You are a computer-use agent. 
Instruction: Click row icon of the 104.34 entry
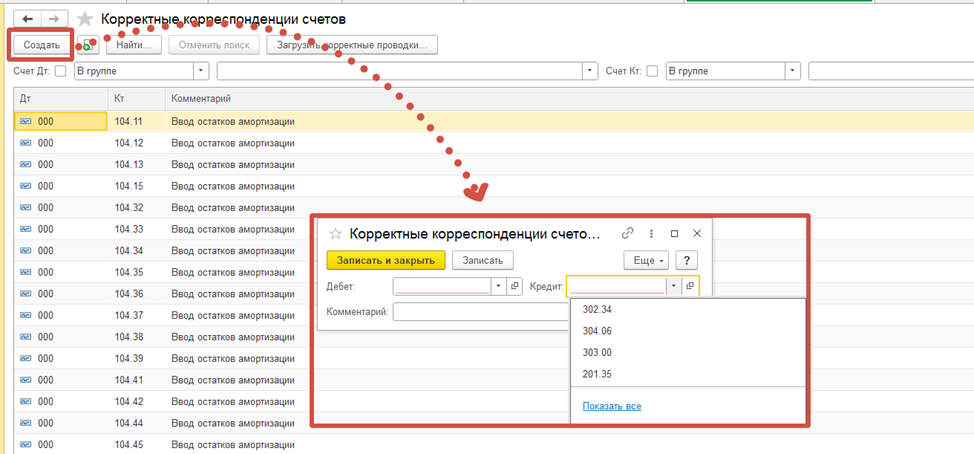click(25, 251)
